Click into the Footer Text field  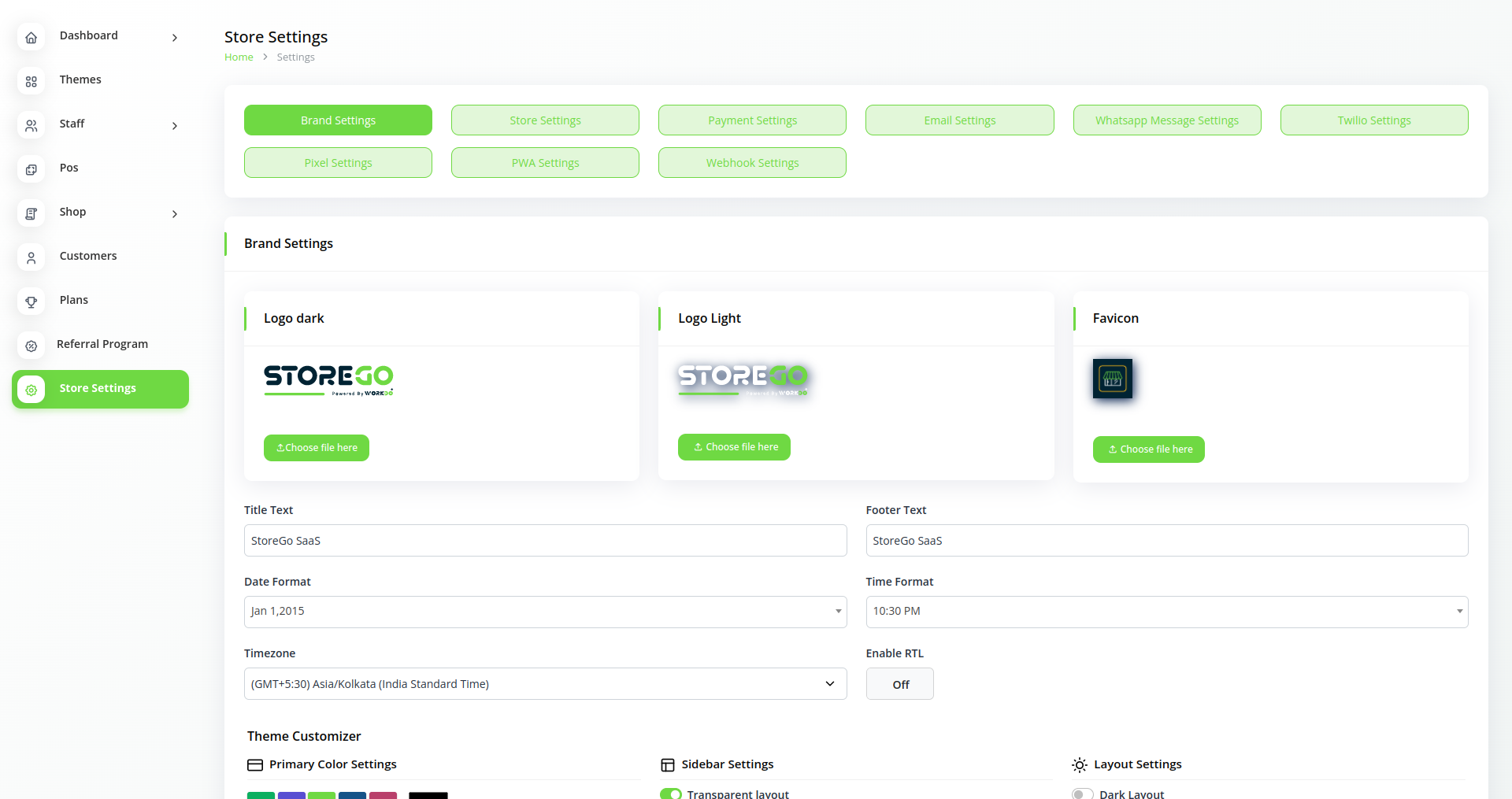click(x=1166, y=541)
